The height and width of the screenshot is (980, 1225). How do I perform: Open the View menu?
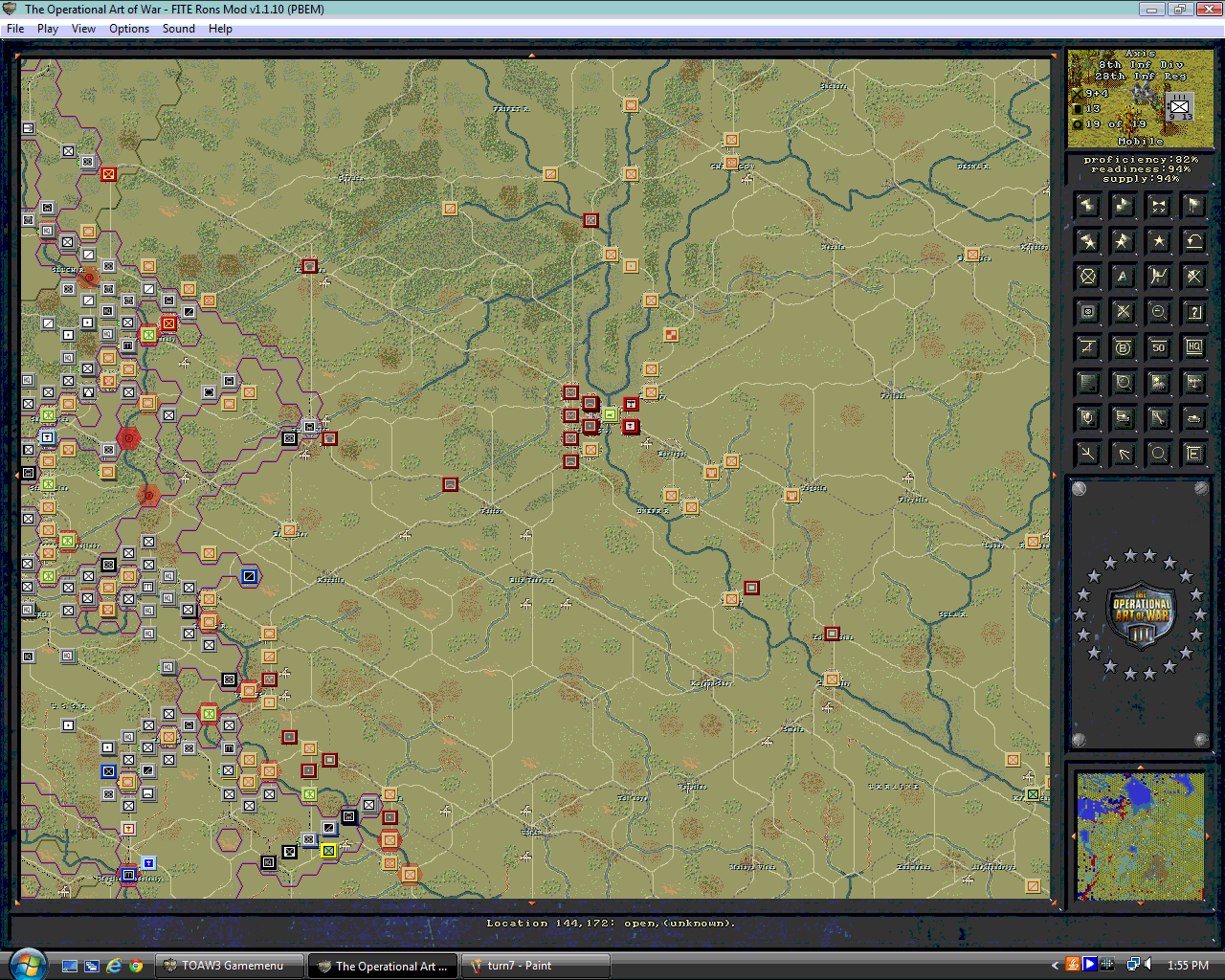[83, 29]
